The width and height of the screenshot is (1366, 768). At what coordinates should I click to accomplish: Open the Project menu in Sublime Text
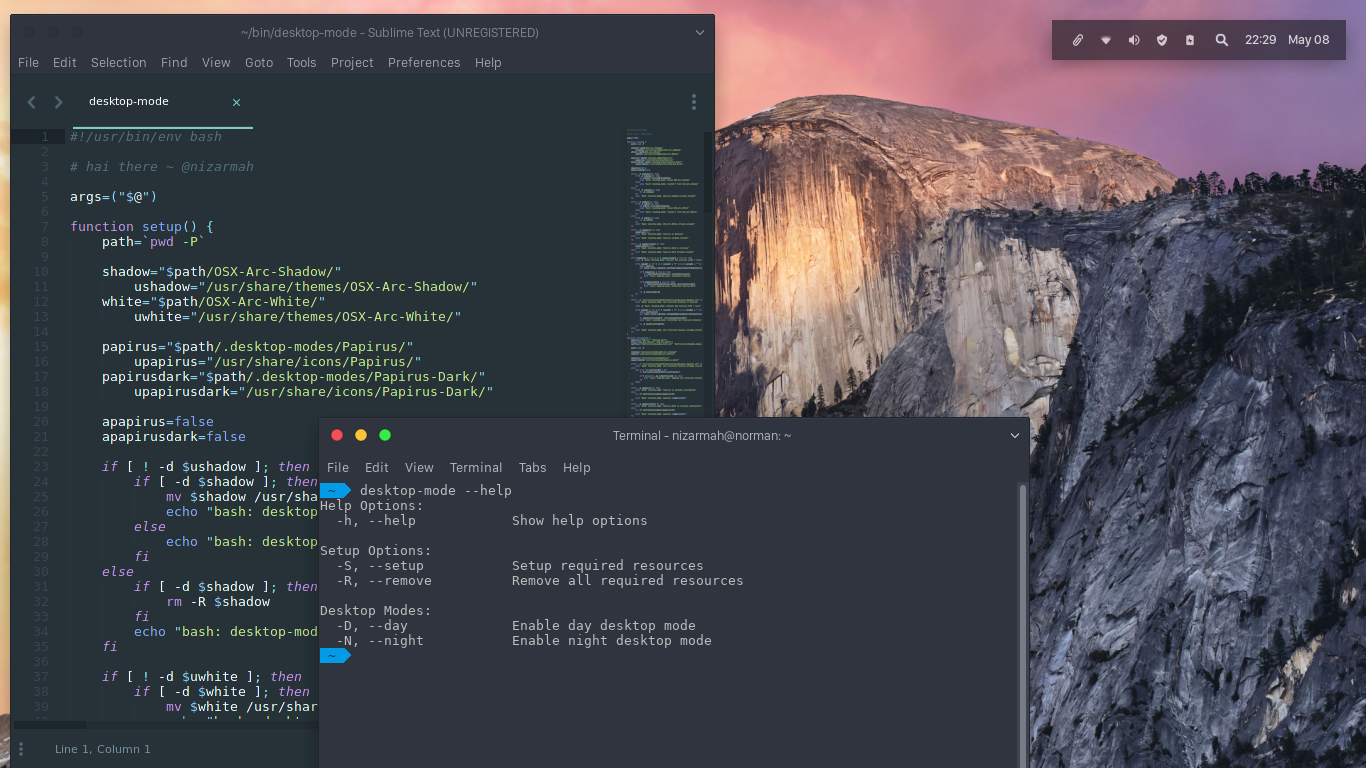(x=352, y=62)
